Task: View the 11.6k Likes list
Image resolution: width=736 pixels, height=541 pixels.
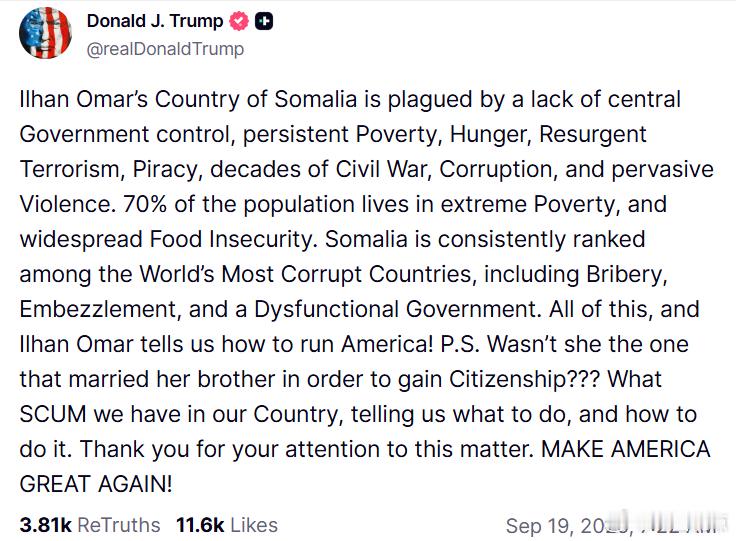Action: [227, 525]
